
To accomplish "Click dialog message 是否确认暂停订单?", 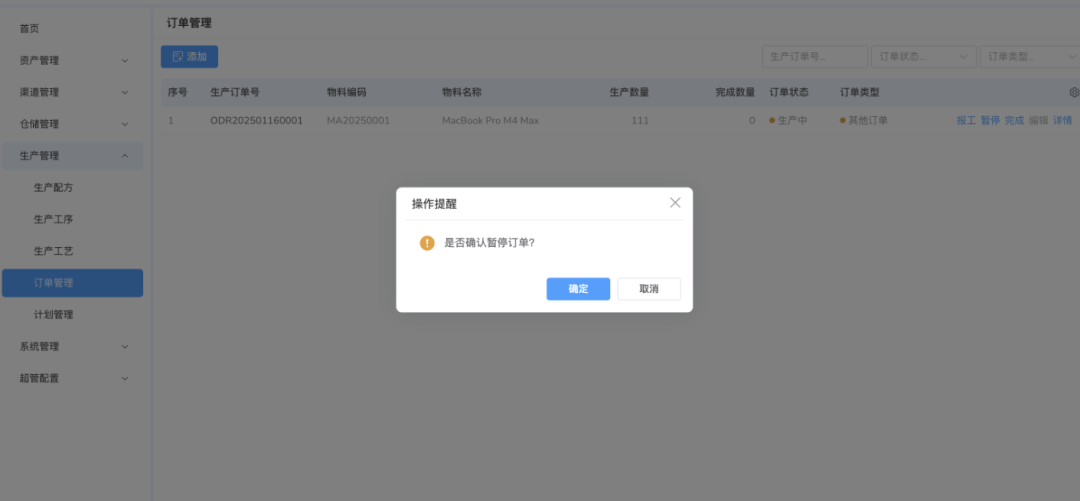I will 489,243.
